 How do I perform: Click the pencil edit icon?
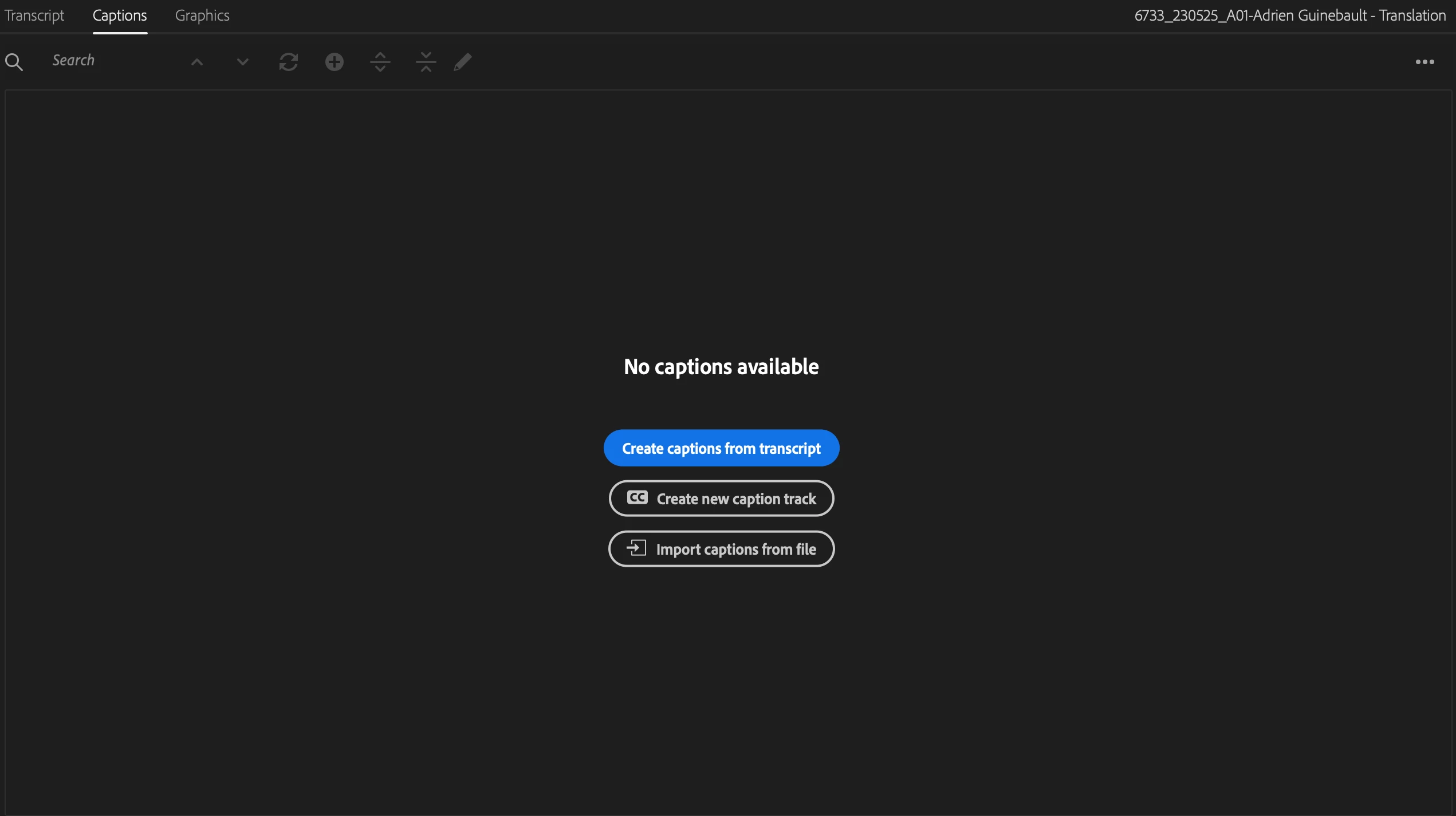click(463, 62)
